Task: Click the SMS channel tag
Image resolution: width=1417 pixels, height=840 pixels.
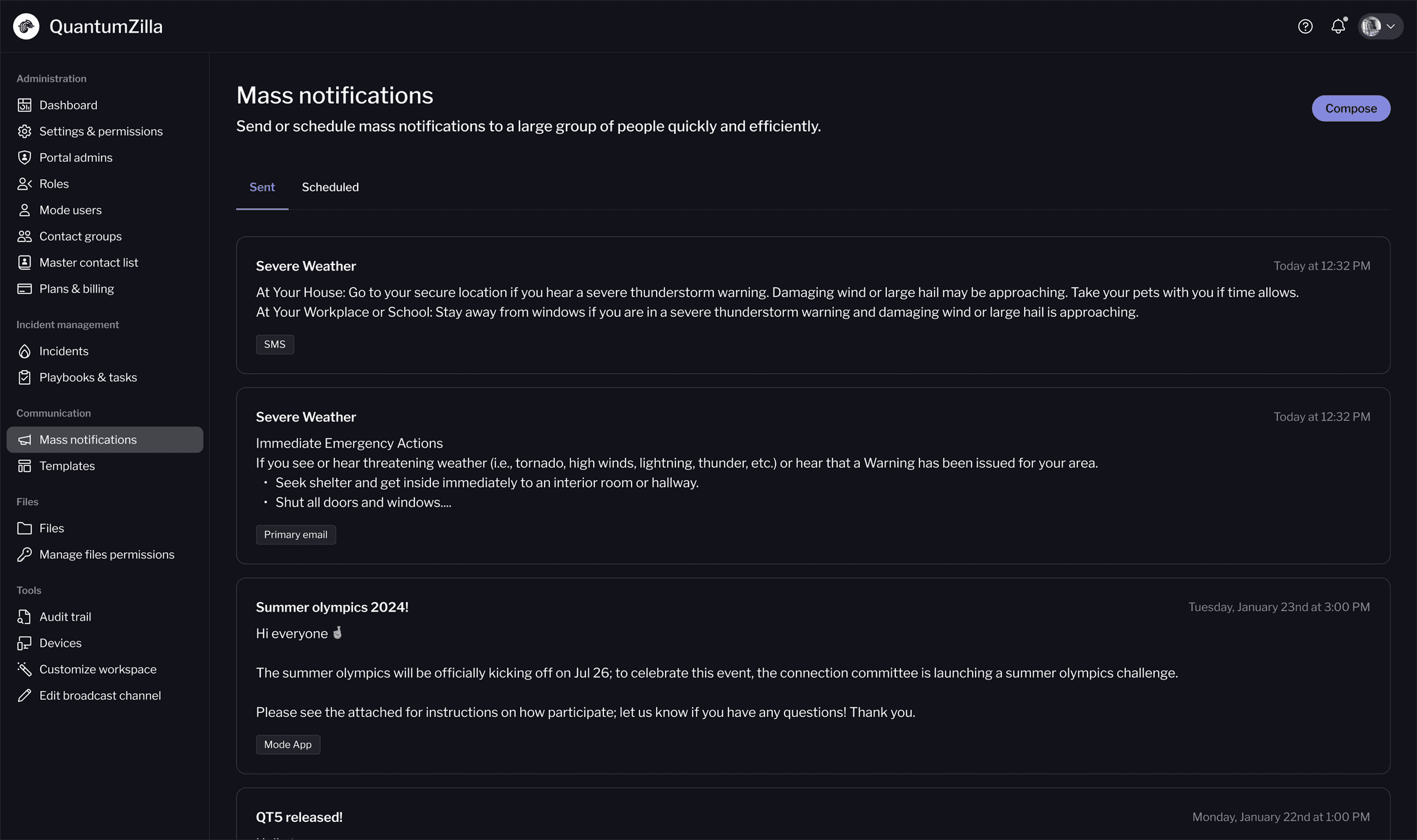Action: (x=275, y=345)
